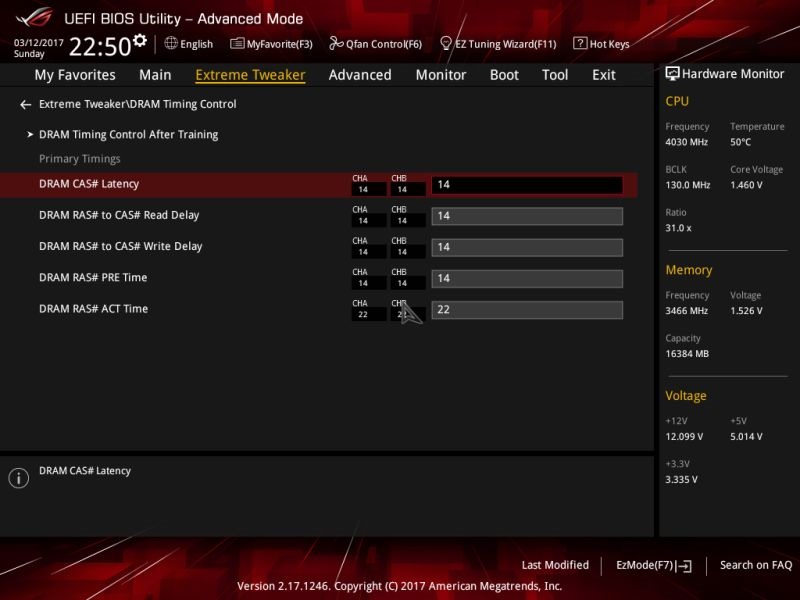The width and height of the screenshot is (800, 600).
Task: Click Core Voltage value 1.460 V
Action: (x=746, y=185)
